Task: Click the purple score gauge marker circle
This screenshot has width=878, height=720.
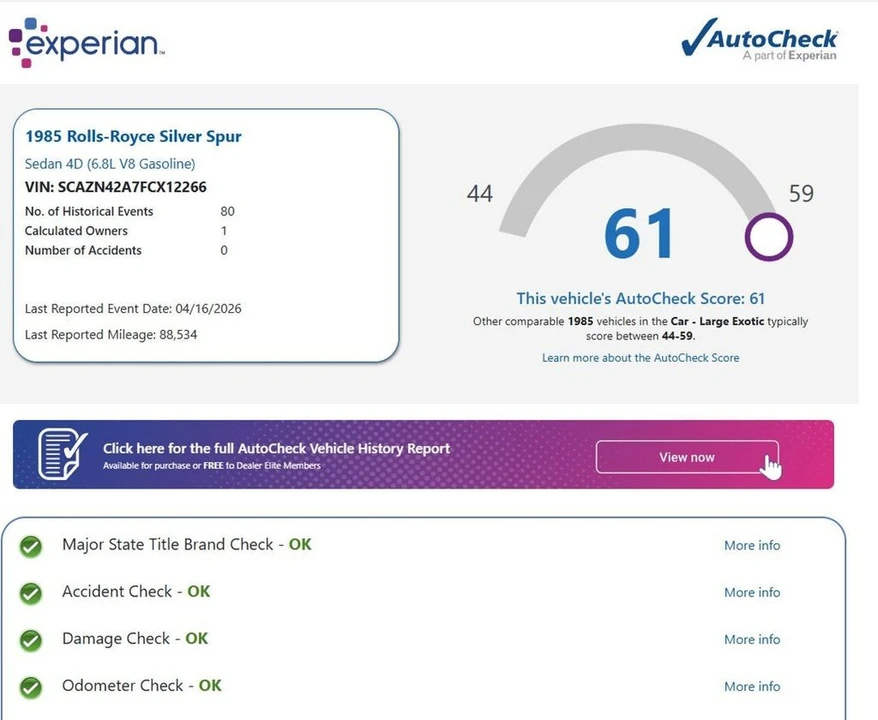Action: point(769,236)
